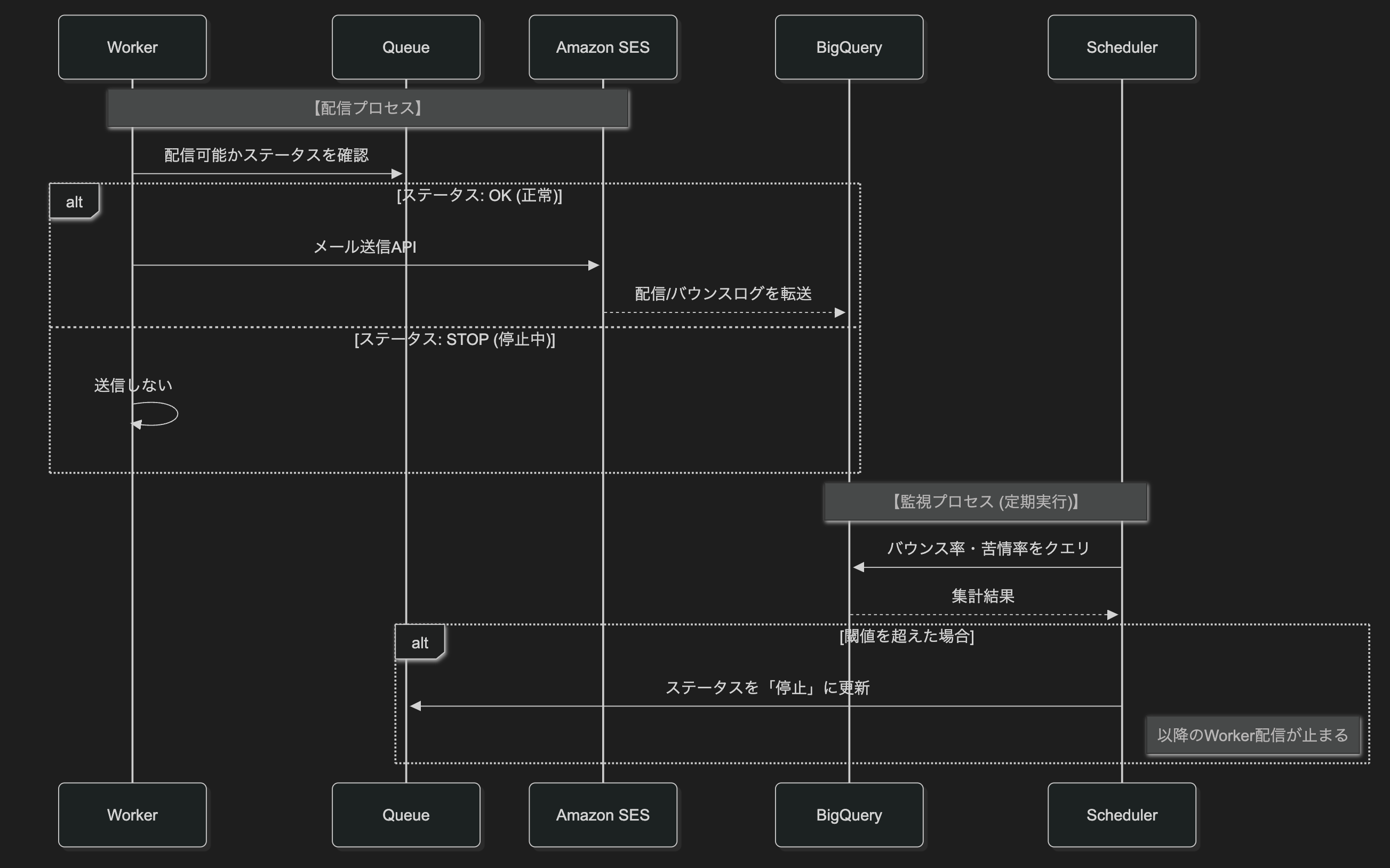Click the bottom Worker participant box
The image size is (1390, 868).
click(132, 814)
